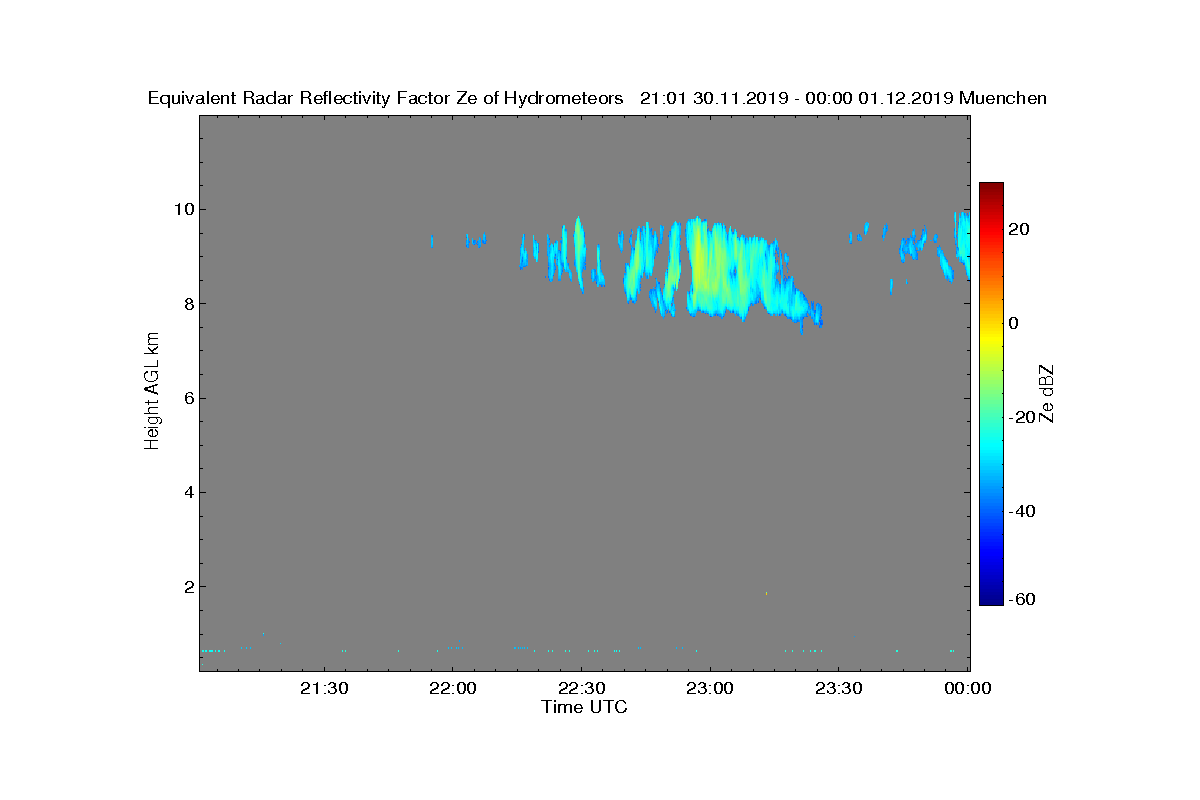Click the colorbar value -40 label
The width and height of the screenshot is (1200, 800).
(x=1023, y=512)
